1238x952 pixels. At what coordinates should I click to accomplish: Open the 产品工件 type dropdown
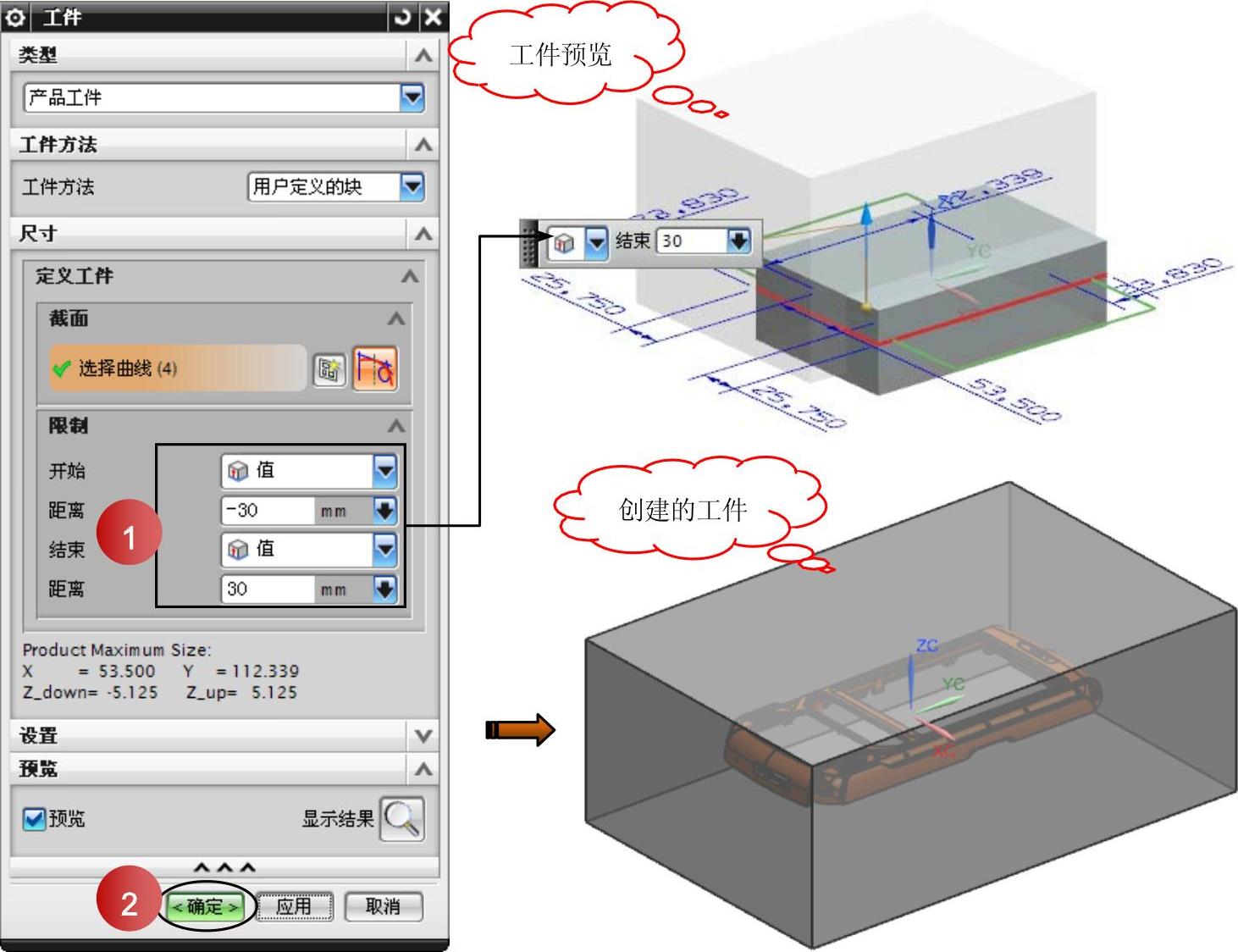(x=412, y=97)
